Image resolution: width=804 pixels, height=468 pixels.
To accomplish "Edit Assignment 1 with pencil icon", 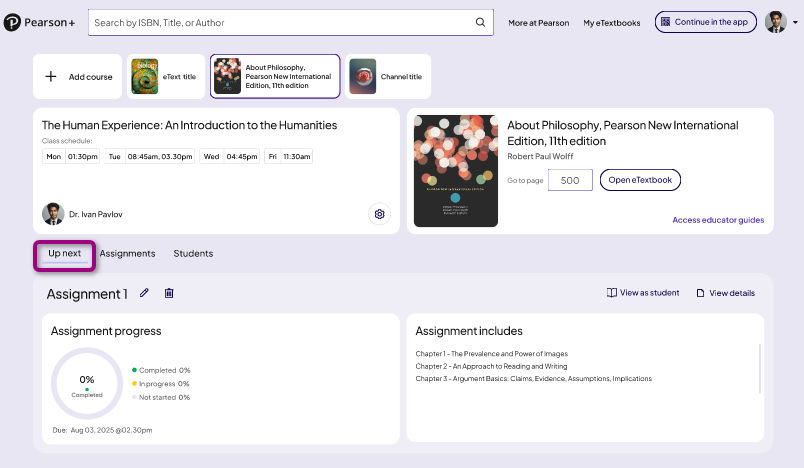I will 144,293.
